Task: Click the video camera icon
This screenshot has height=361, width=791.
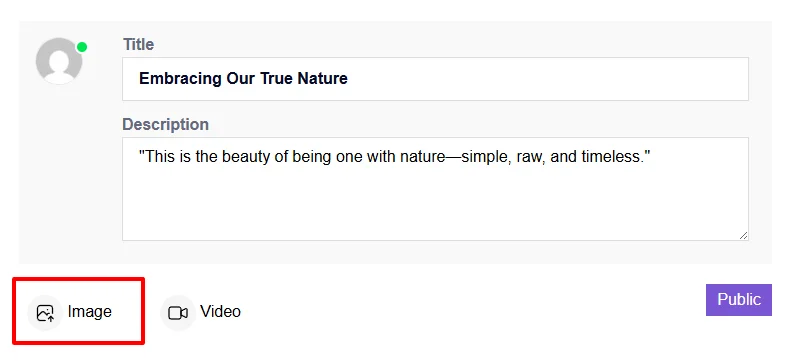Action: (x=178, y=313)
